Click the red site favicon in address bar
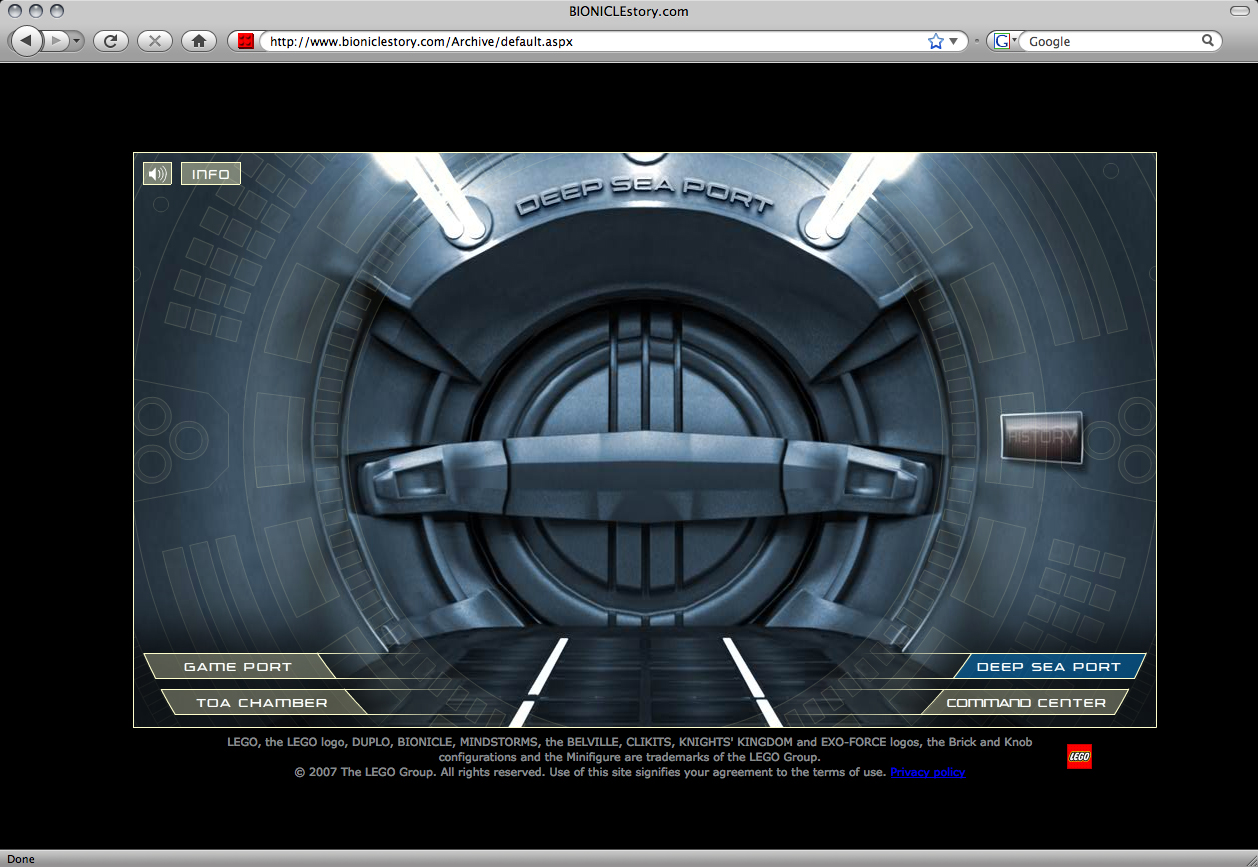 245,42
